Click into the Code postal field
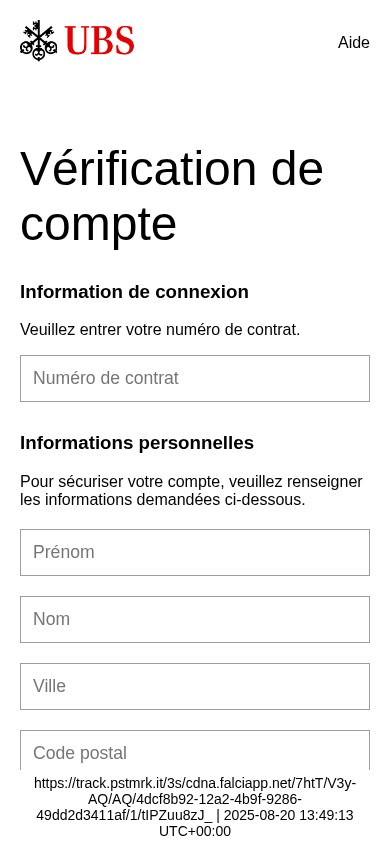 195,750
